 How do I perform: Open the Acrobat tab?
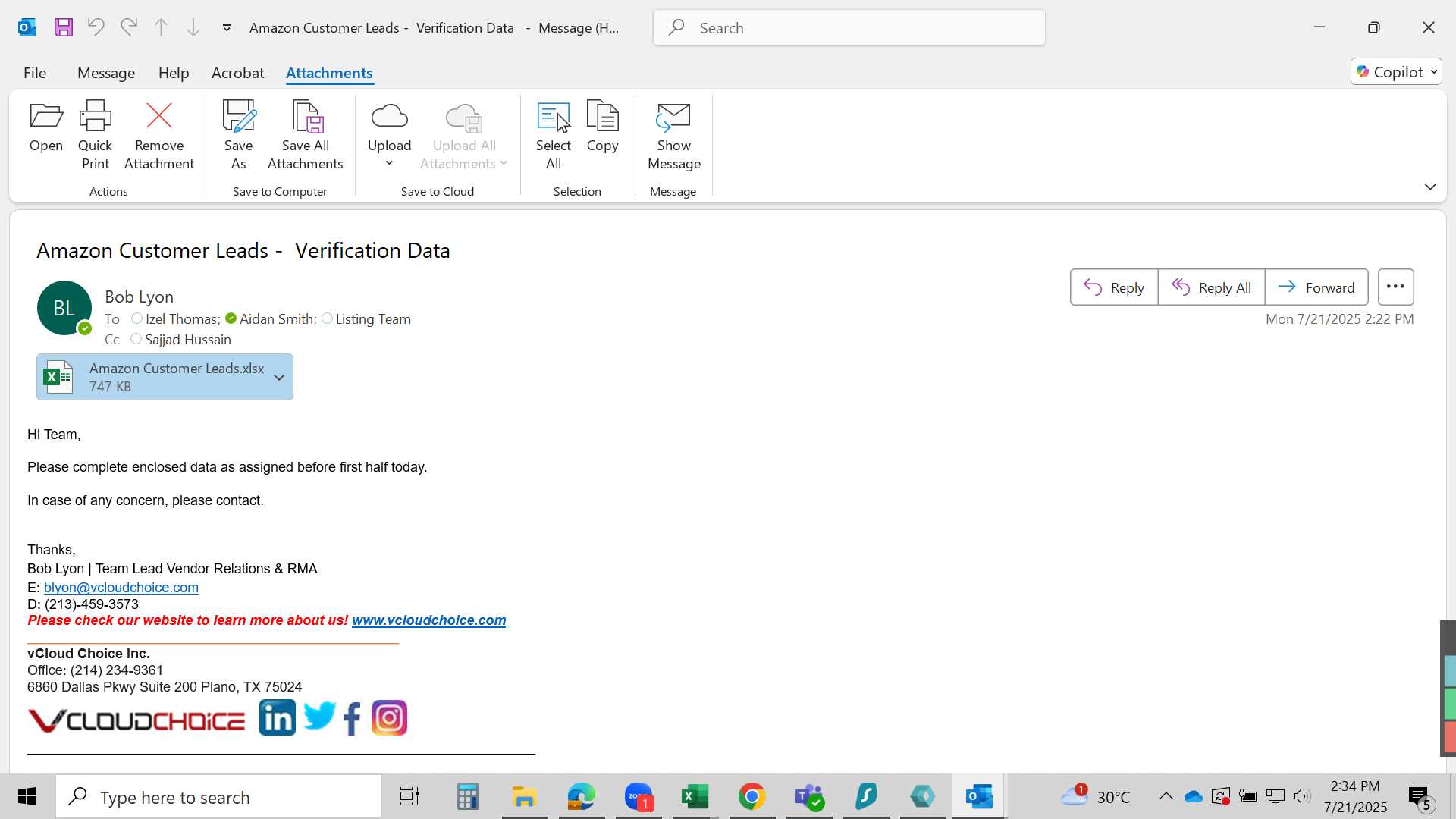237,73
